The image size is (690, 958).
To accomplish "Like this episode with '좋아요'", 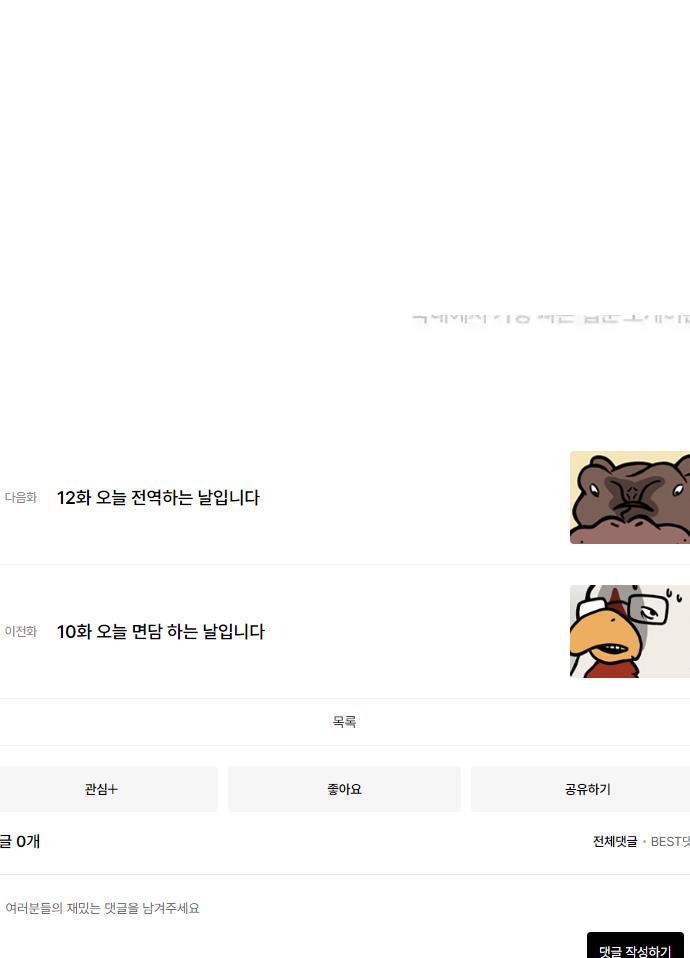I will [x=344, y=789].
